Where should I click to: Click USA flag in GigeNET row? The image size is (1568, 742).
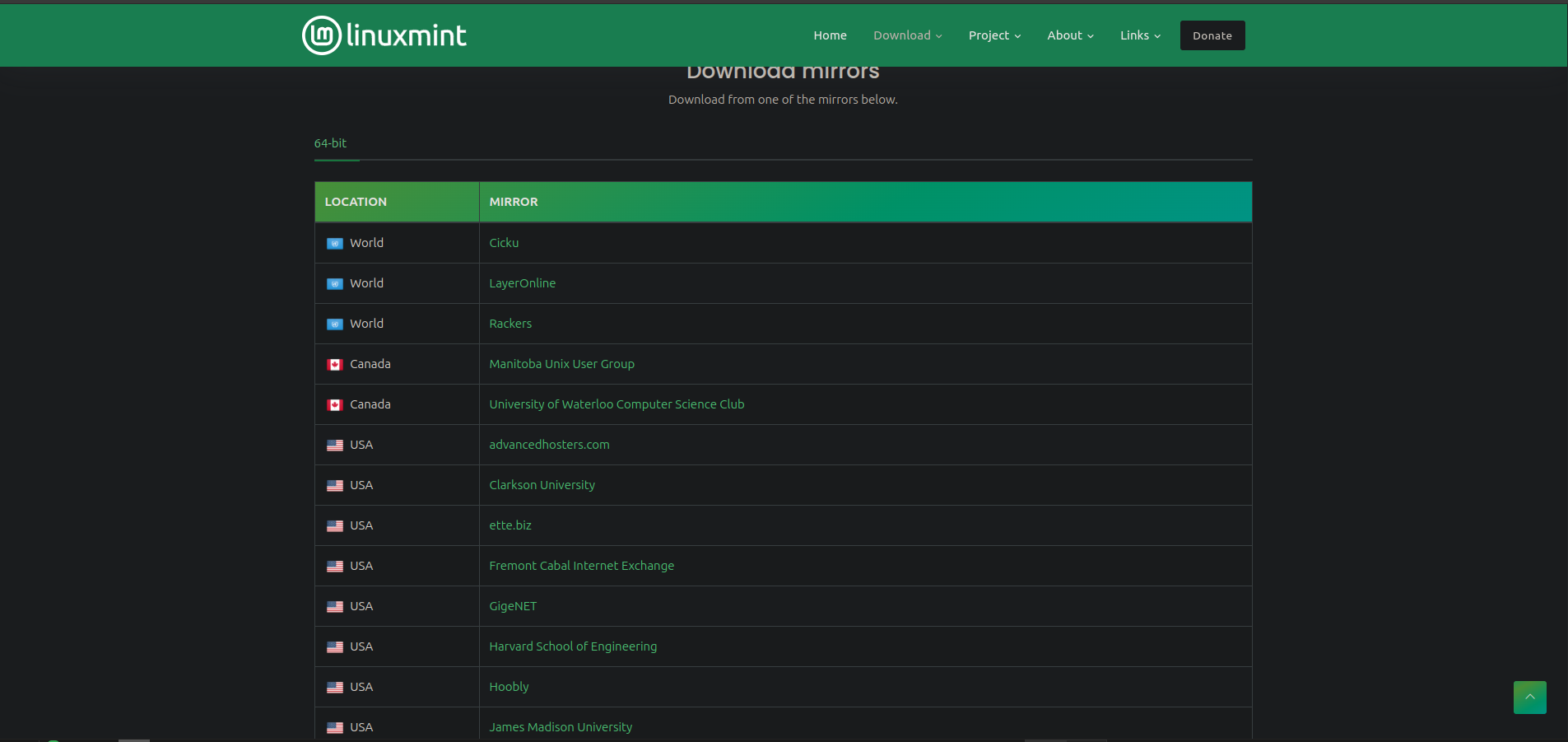335,607
